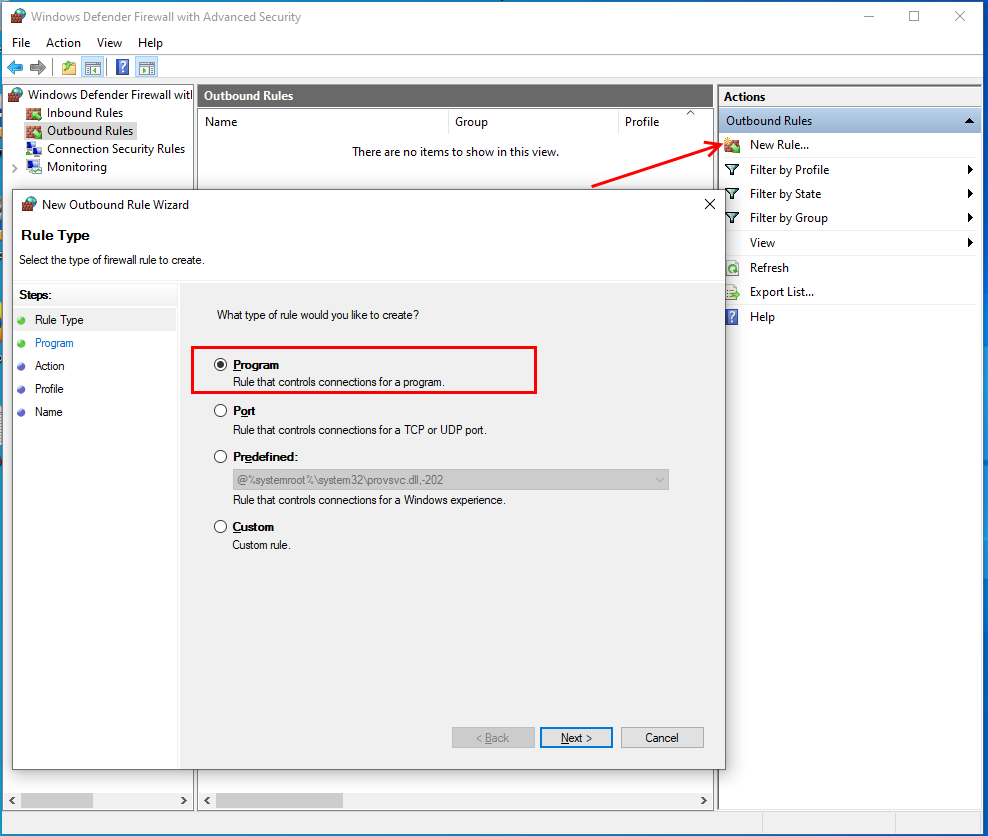Open the Help menu in menu bar
This screenshot has height=836, width=988.
click(x=151, y=43)
